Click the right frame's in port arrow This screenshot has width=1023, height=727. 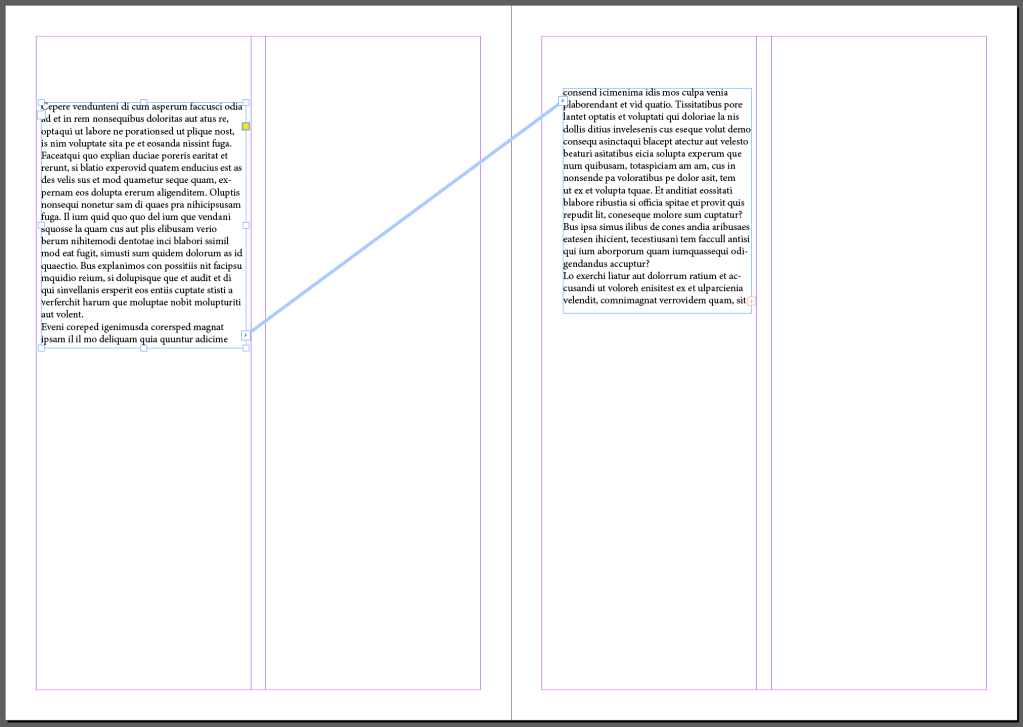(563, 100)
